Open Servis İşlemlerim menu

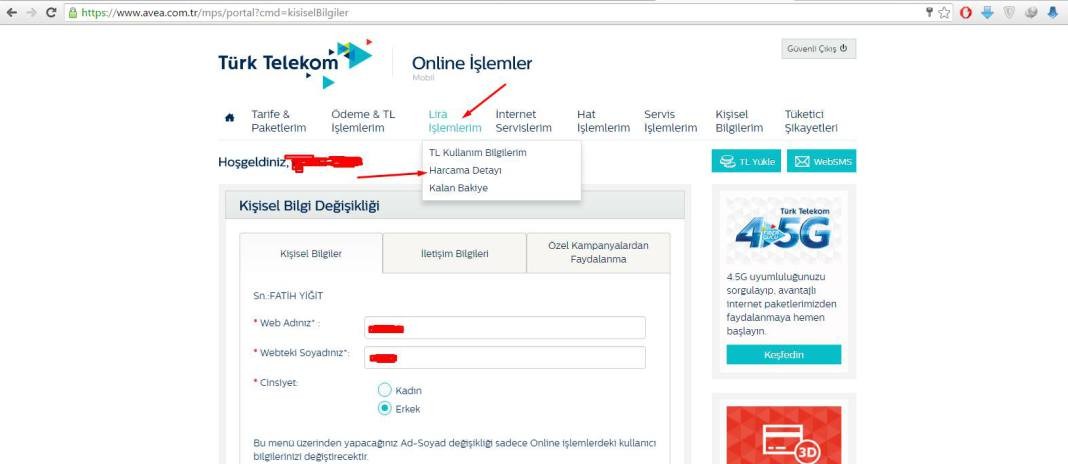pos(671,121)
